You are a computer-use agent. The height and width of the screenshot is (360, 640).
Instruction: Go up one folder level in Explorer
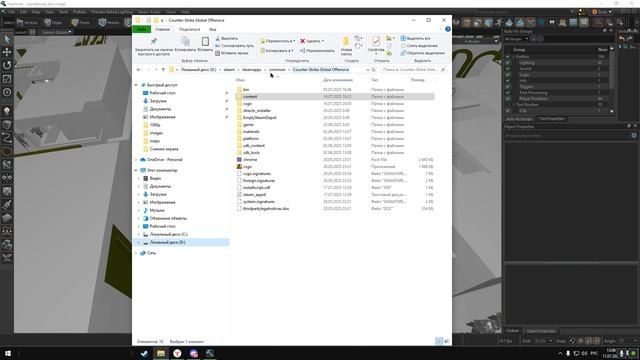click(x=163, y=70)
